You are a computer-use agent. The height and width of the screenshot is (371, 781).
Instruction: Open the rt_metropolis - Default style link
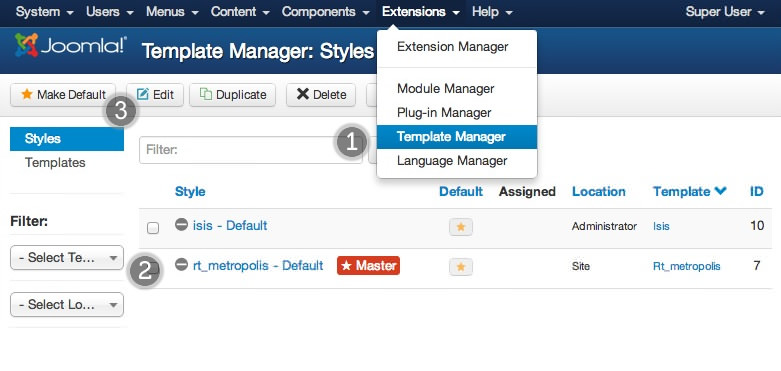tap(258, 265)
